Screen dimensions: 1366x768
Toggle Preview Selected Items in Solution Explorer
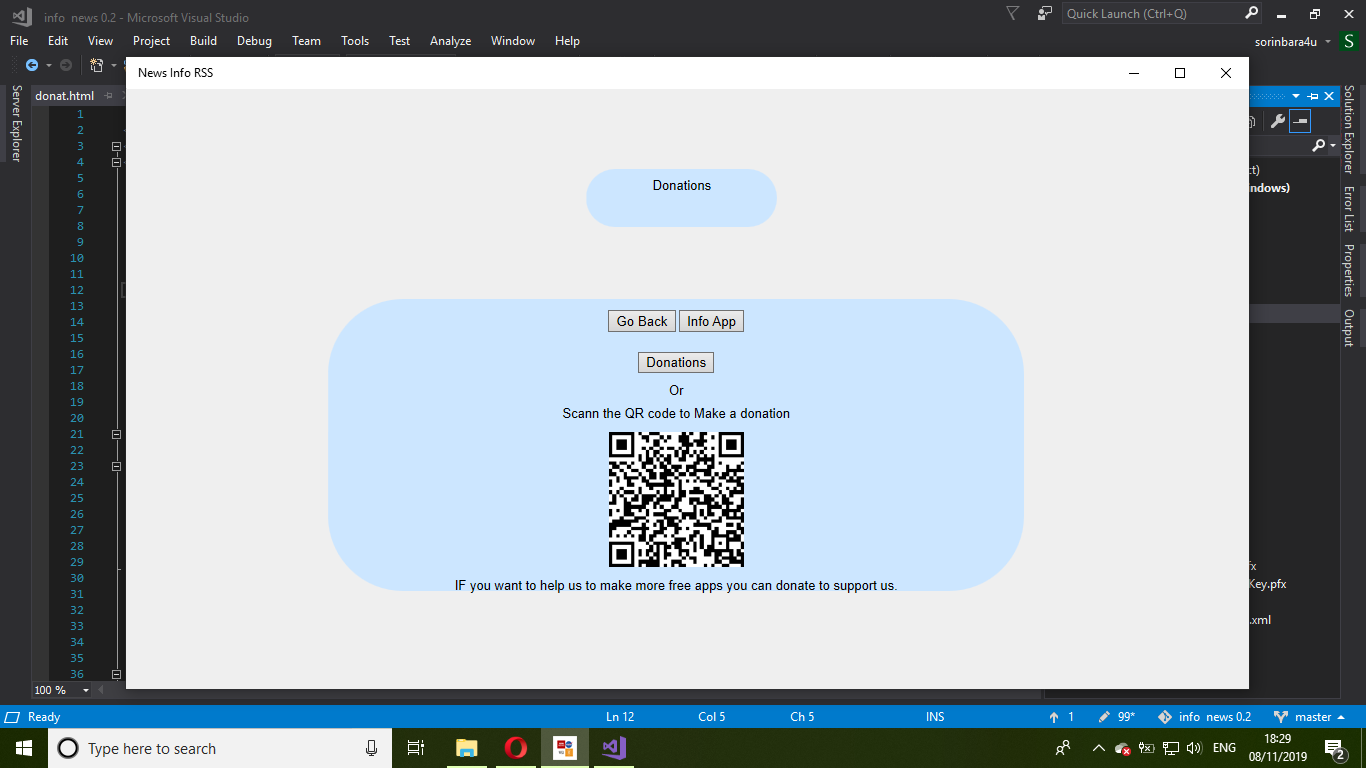[x=1300, y=121]
